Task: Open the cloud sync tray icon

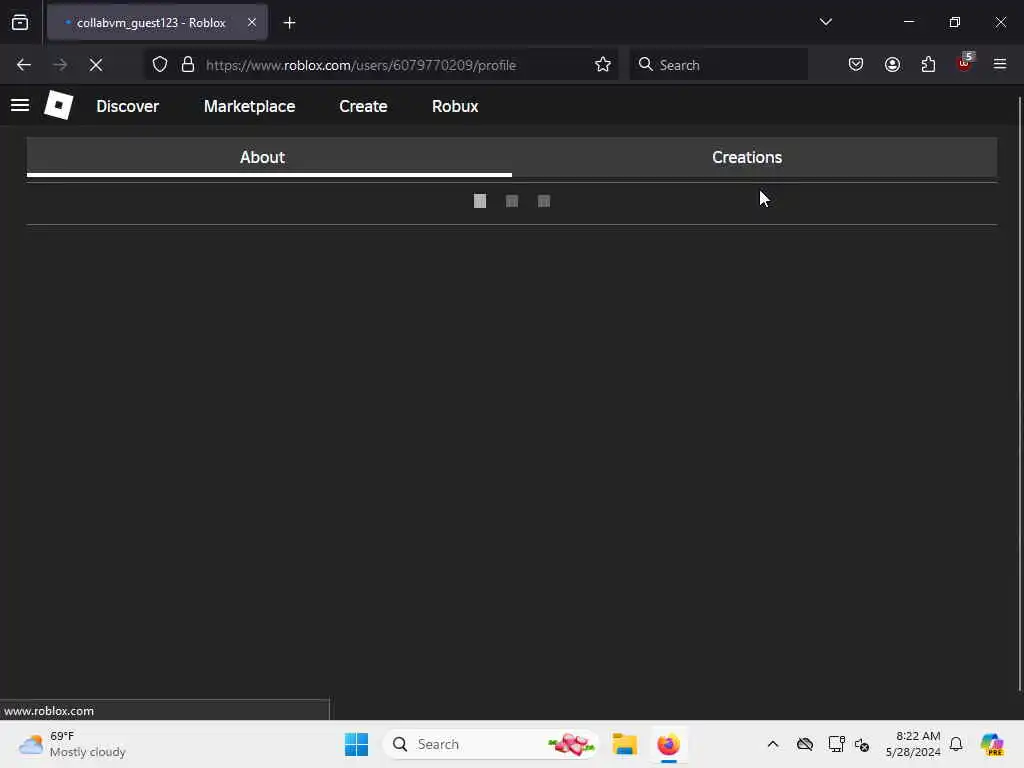Action: point(805,744)
